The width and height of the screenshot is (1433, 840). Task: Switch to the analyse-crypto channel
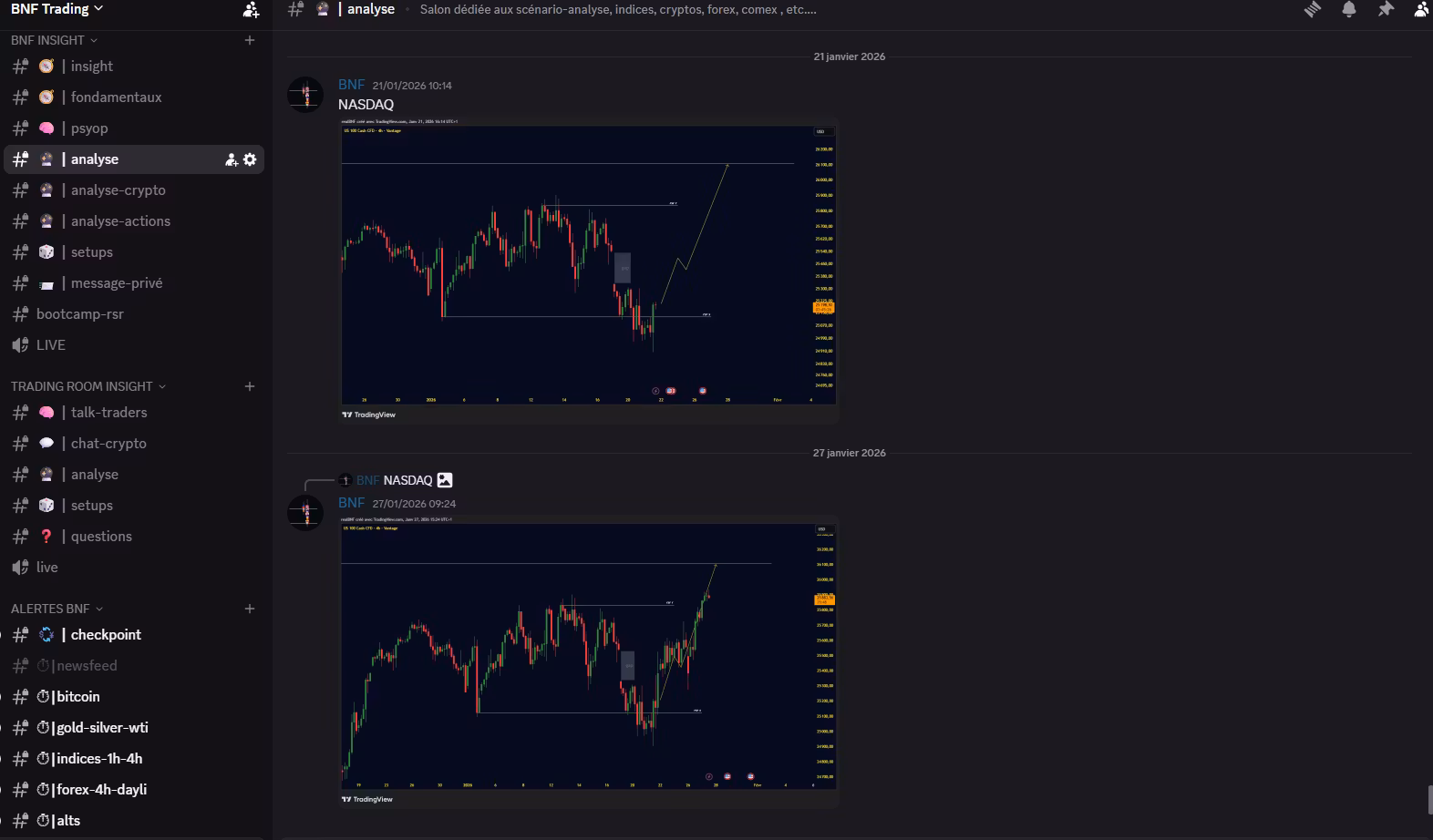point(118,190)
